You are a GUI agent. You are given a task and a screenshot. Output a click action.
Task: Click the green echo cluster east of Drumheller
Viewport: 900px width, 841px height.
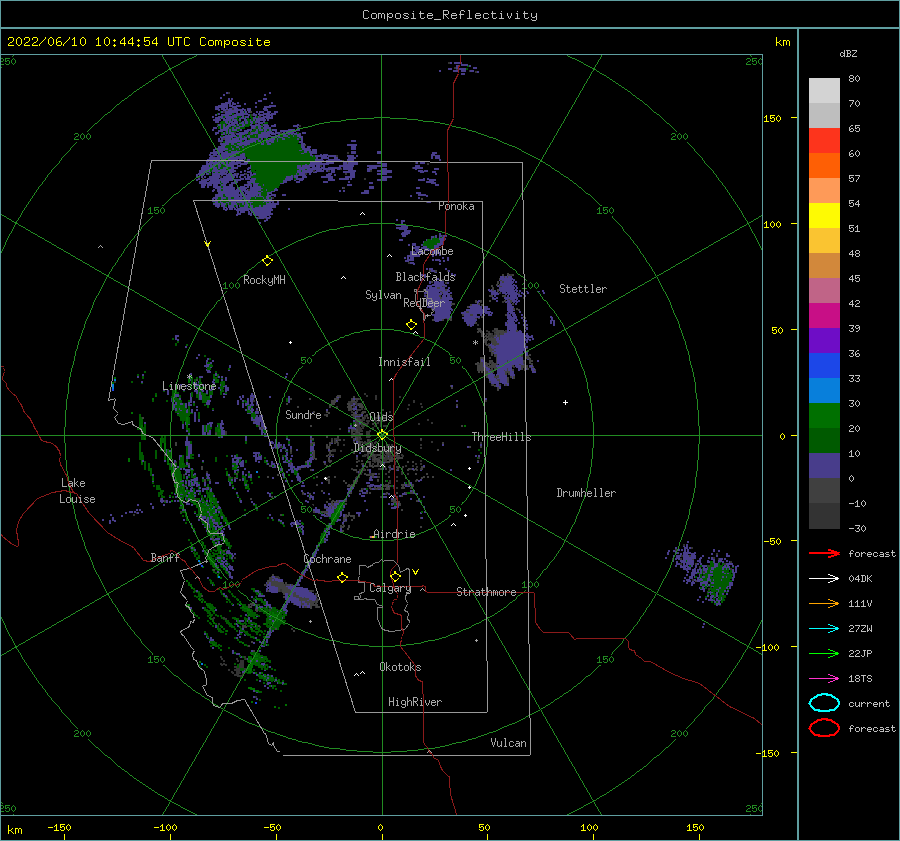[717, 578]
